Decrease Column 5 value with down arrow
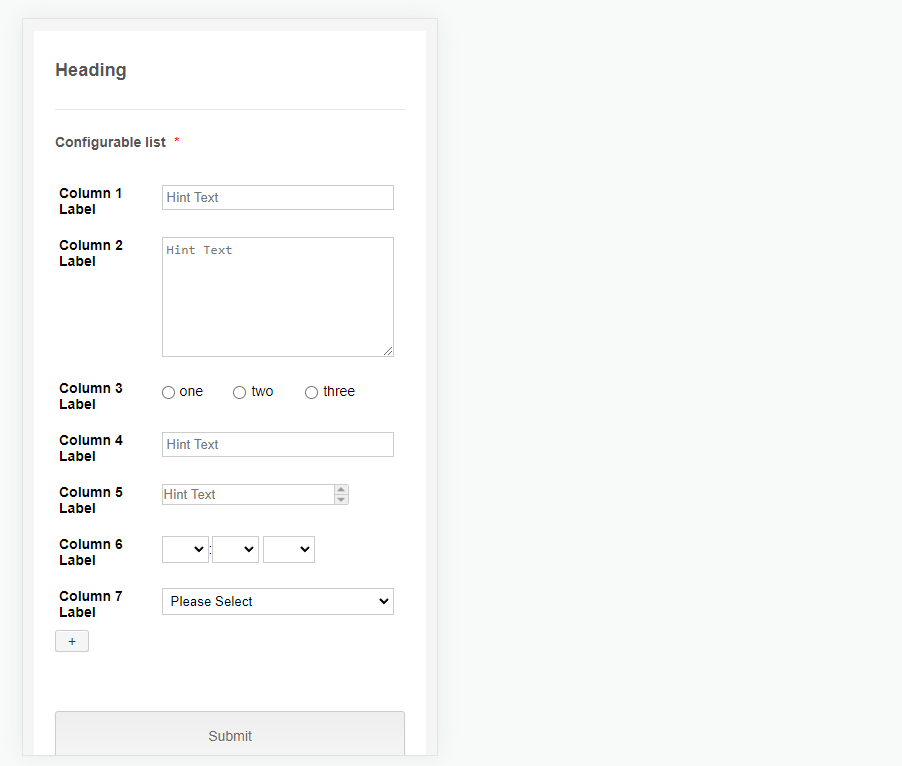 [x=341, y=499]
